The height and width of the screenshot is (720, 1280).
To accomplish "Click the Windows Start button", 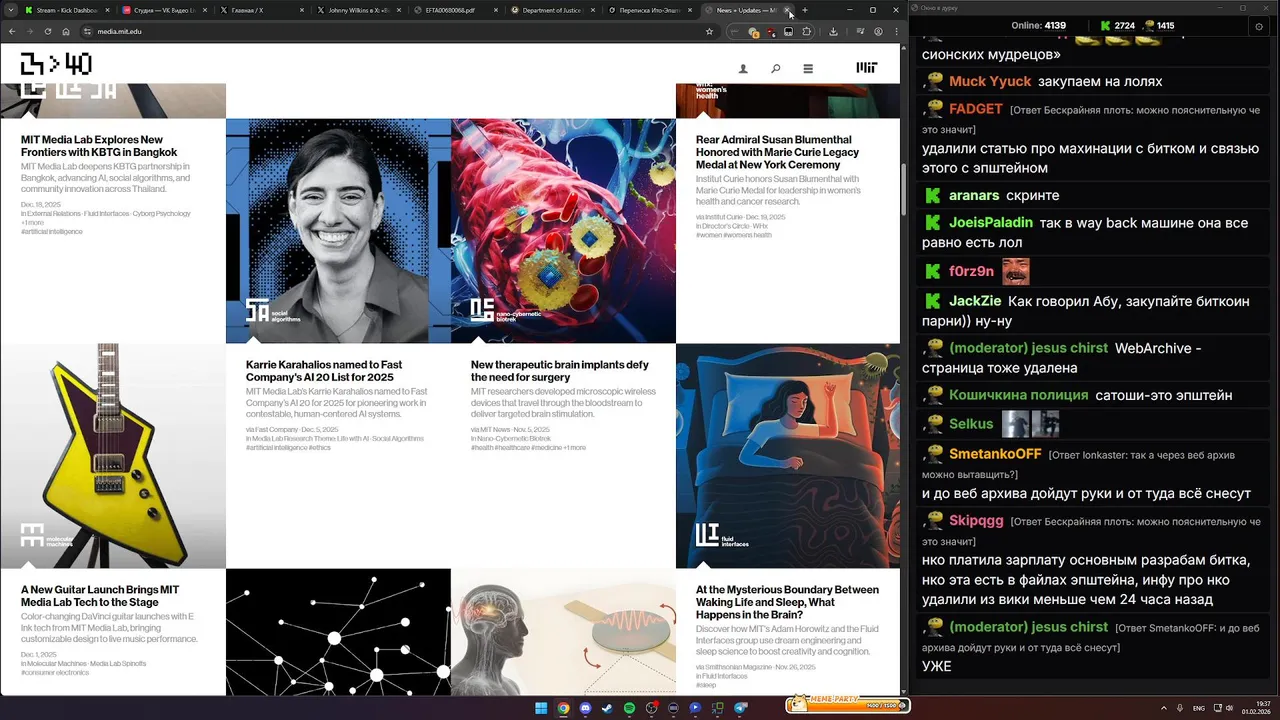I will coord(541,708).
